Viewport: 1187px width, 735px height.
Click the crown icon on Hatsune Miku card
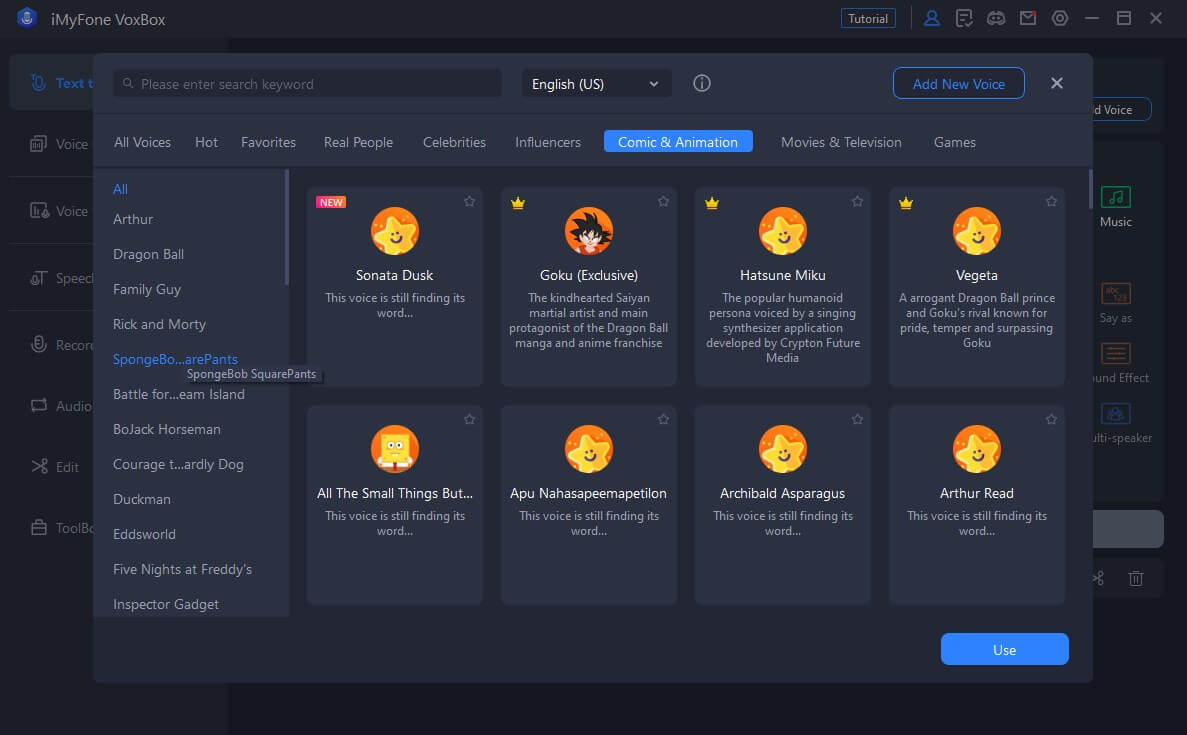click(x=712, y=203)
